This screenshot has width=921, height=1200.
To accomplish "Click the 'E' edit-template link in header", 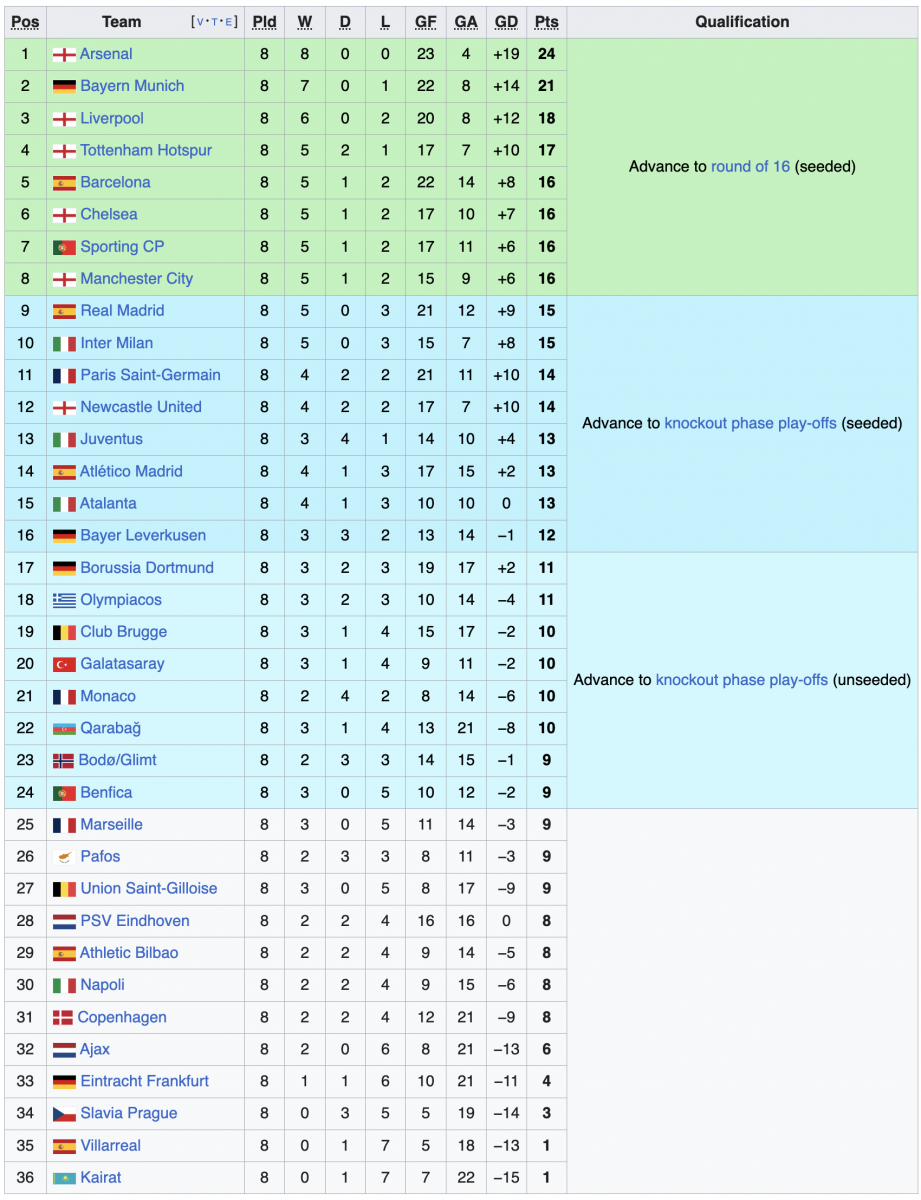I will [229, 22].
